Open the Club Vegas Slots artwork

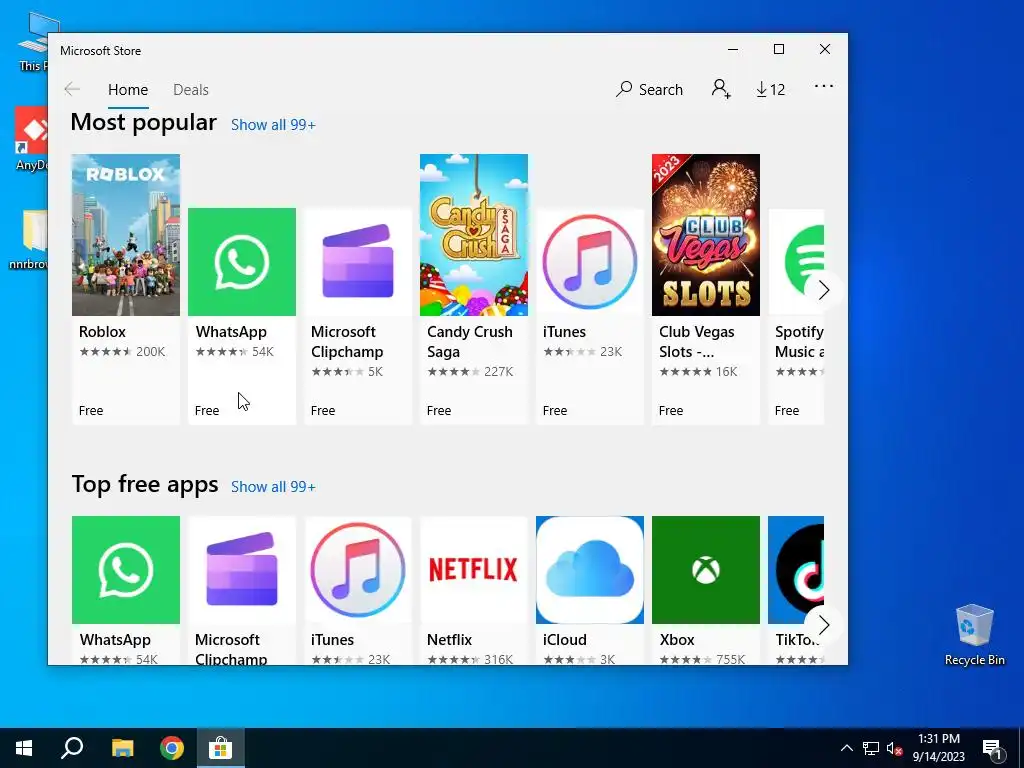[x=706, y=235]
